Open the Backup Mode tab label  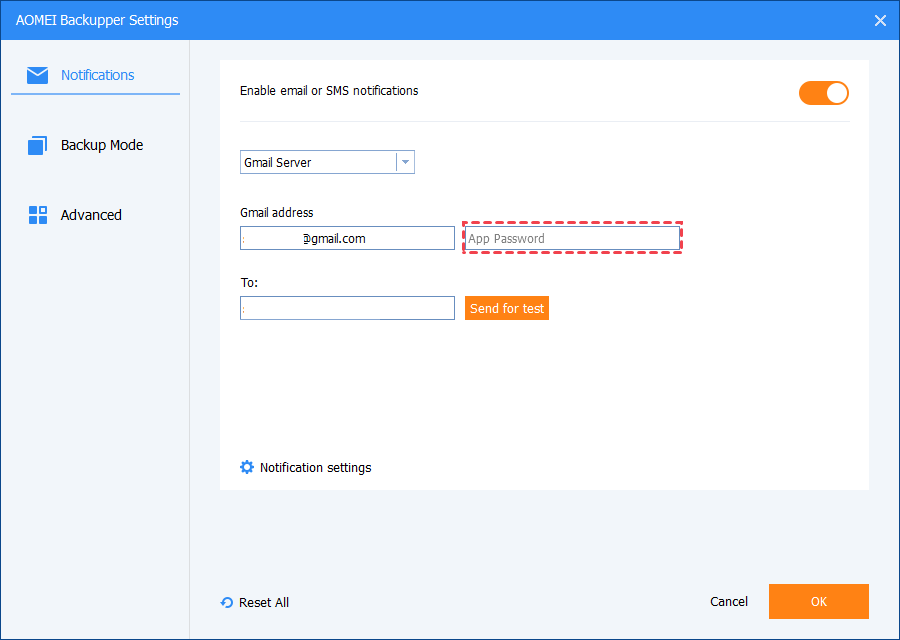pyautogui.click(x=102, y=145)
